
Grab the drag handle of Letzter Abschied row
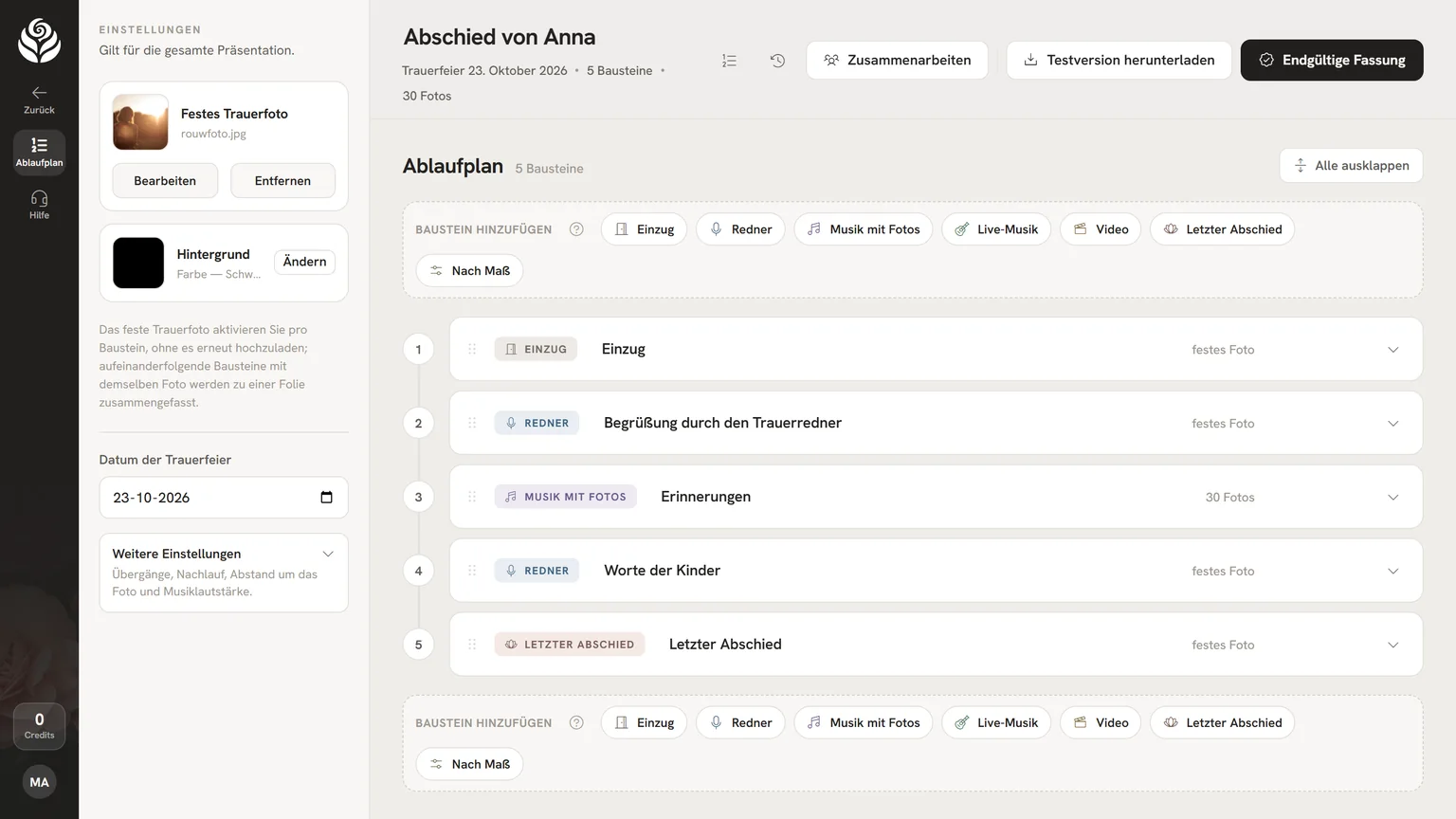coord(472,645)
